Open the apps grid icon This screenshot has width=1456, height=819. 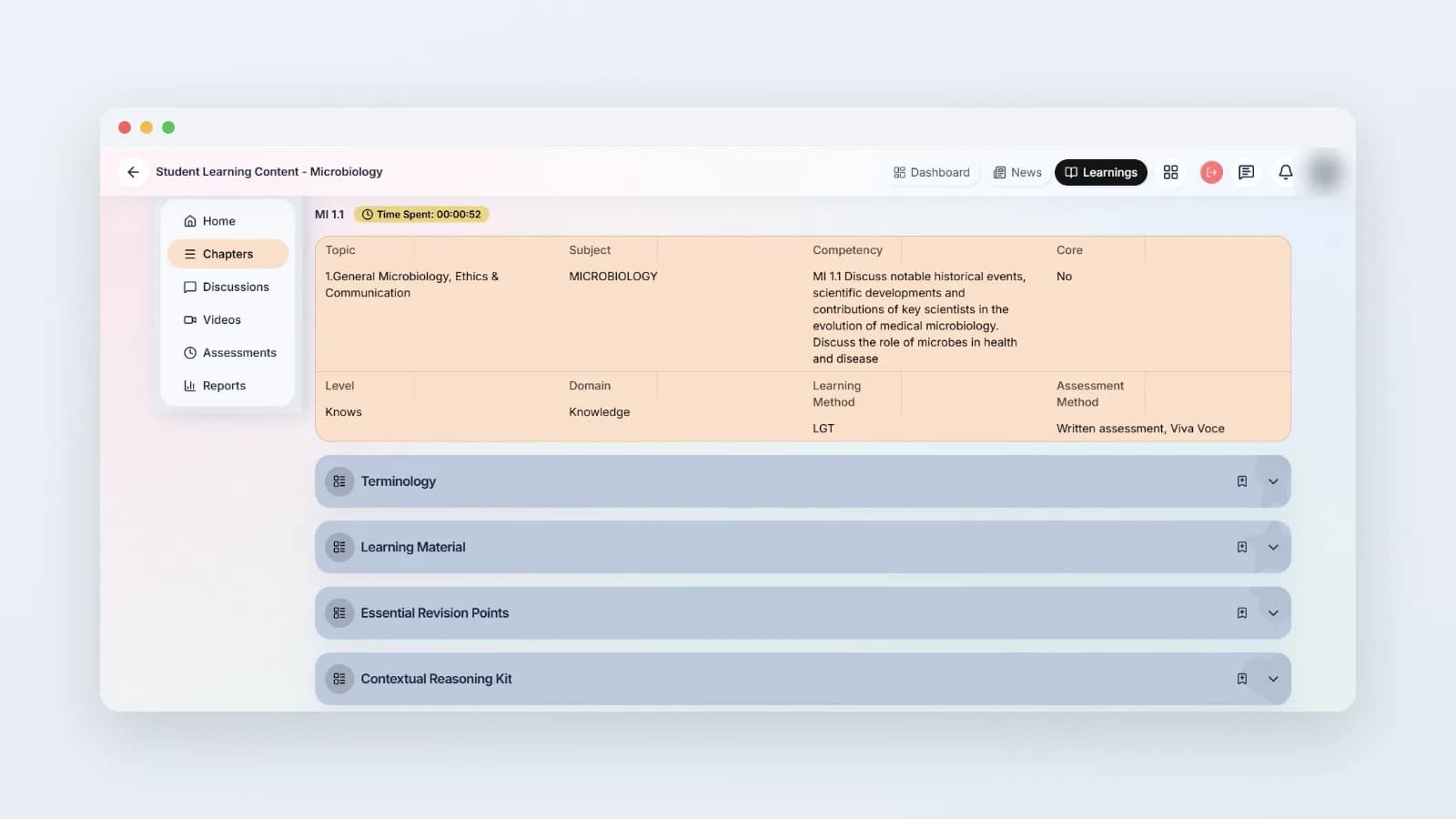click(x=1170, y=172)
